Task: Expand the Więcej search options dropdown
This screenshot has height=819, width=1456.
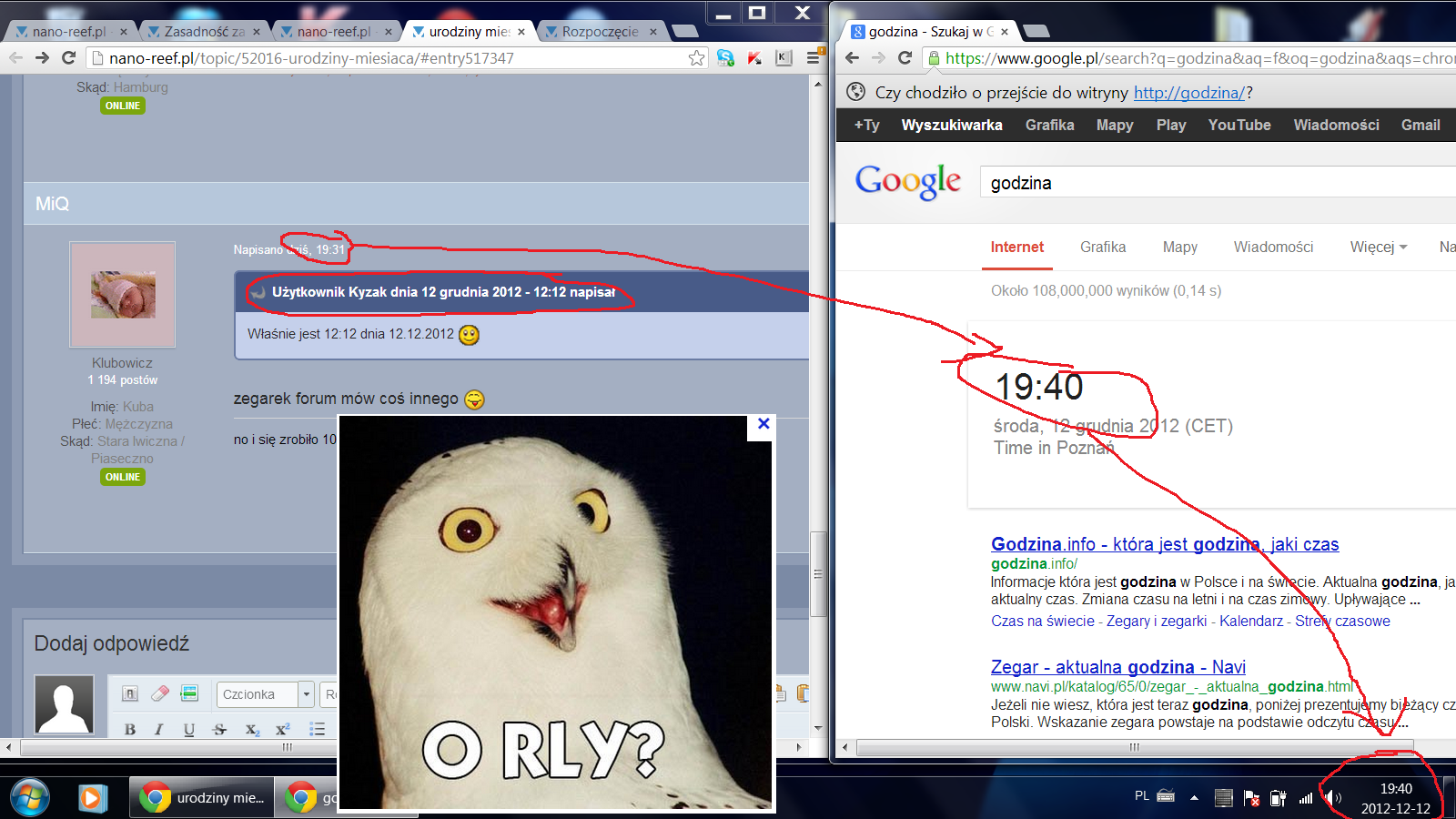Action: [1379, 247]
